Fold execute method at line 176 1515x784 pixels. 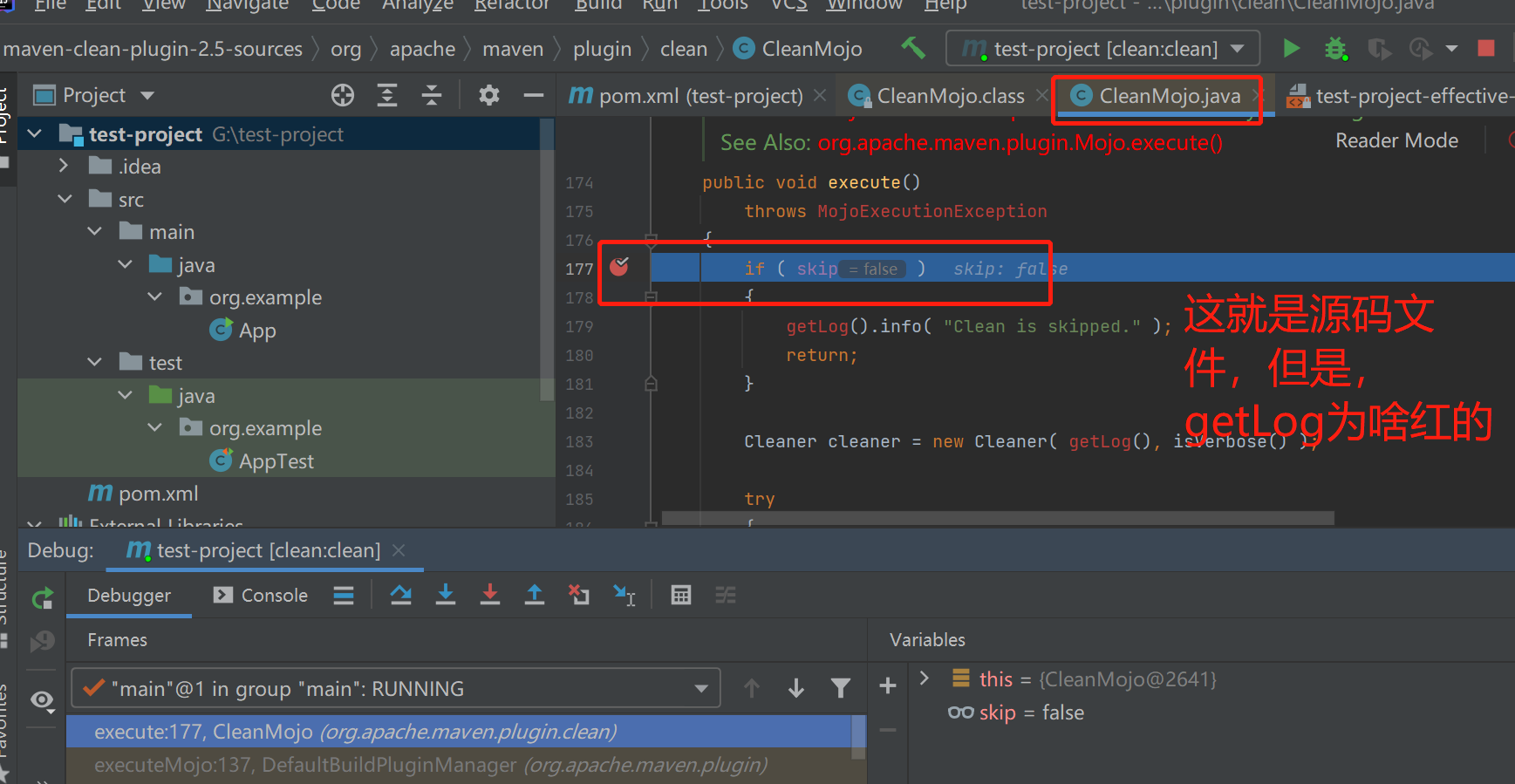pos(651,238)
